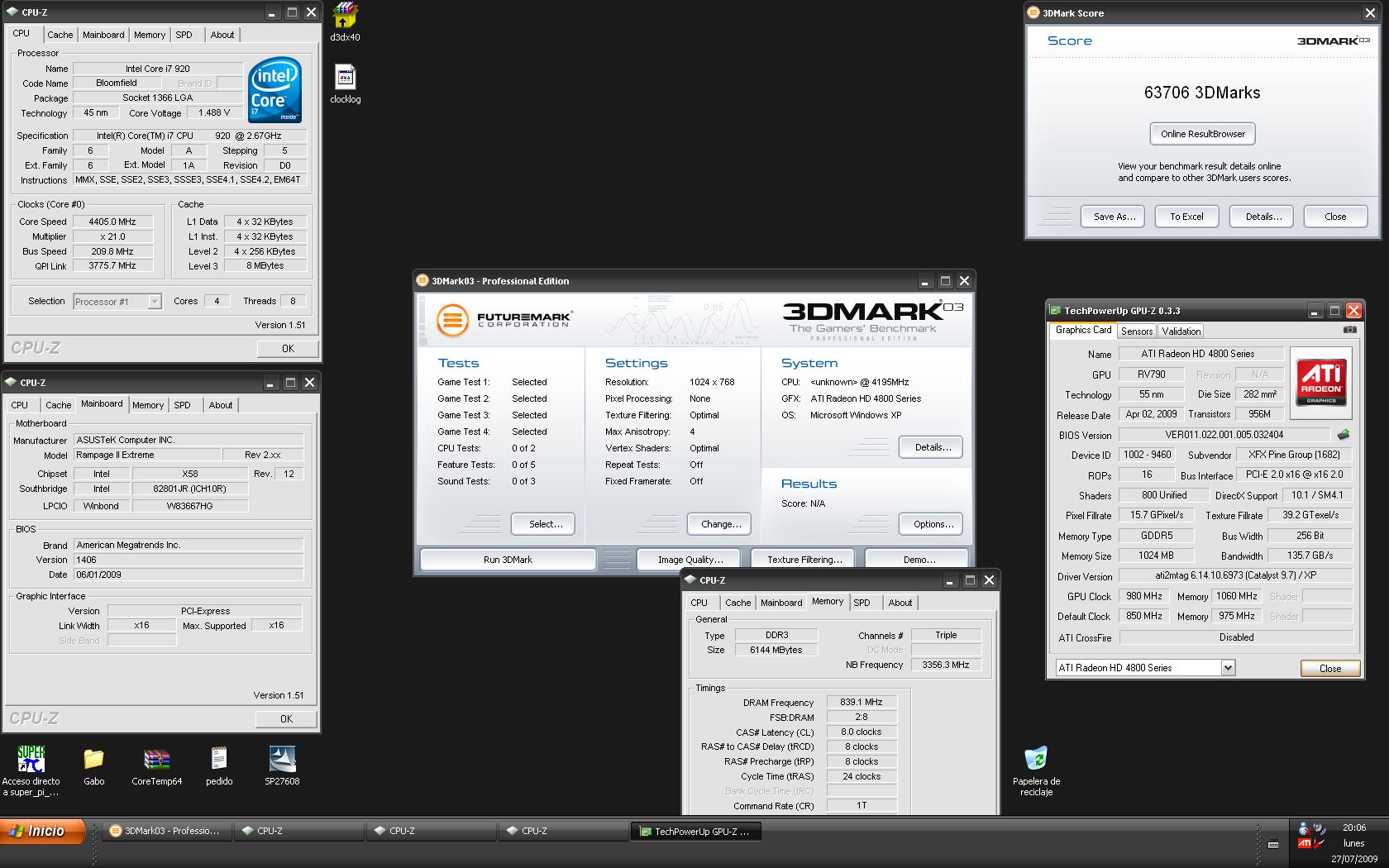Image resolution: width=1389 pixels, height=868 pixels.
Task: Switch to SPD tab in top CPU-Z window
Action: tap(184, 35)
